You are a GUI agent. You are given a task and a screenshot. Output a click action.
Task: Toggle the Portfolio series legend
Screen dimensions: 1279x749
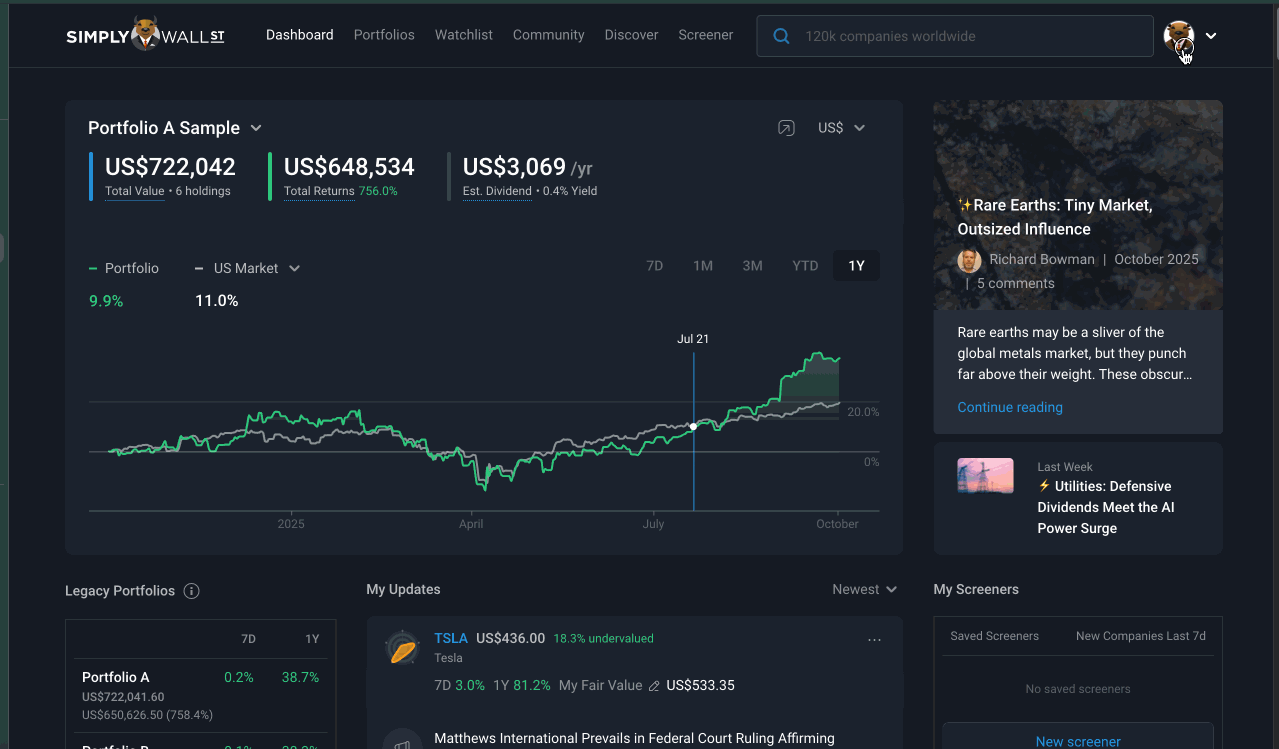(124, 268)
